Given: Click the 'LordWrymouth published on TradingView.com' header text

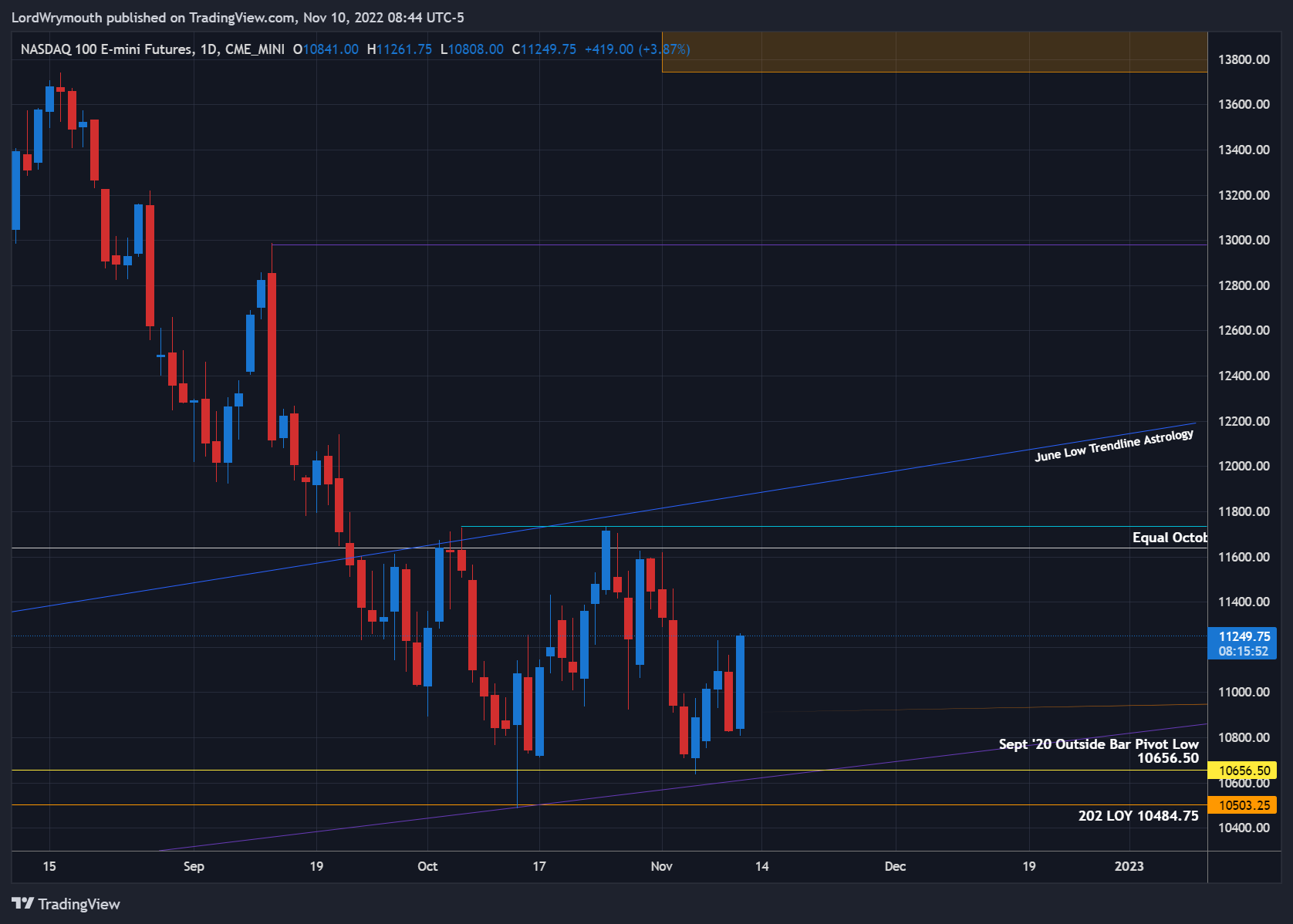Looking at the screenshot, I should tap(153, 17).
